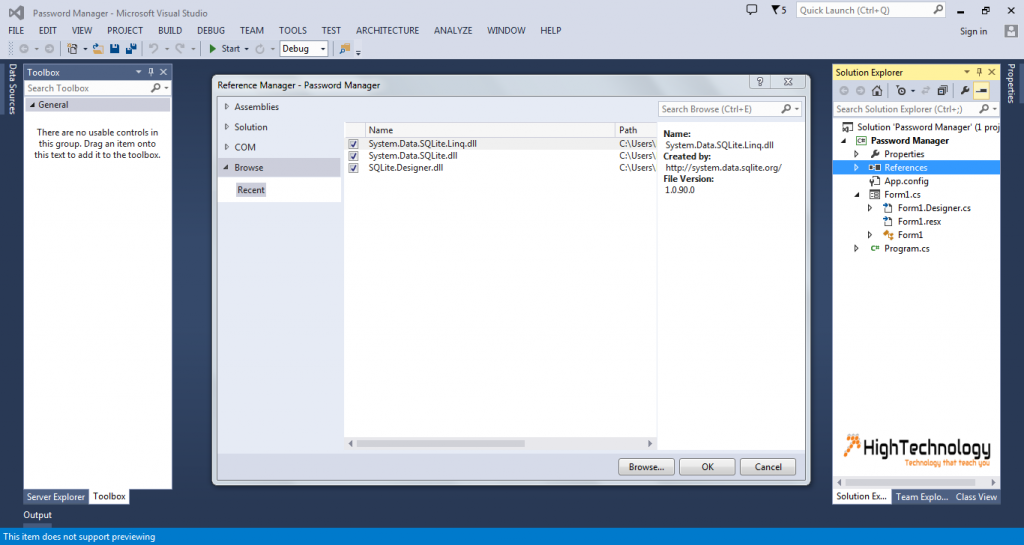Click the Reference Manager help question icon
Screen dimensions: 1024x545
coord(760,82)
